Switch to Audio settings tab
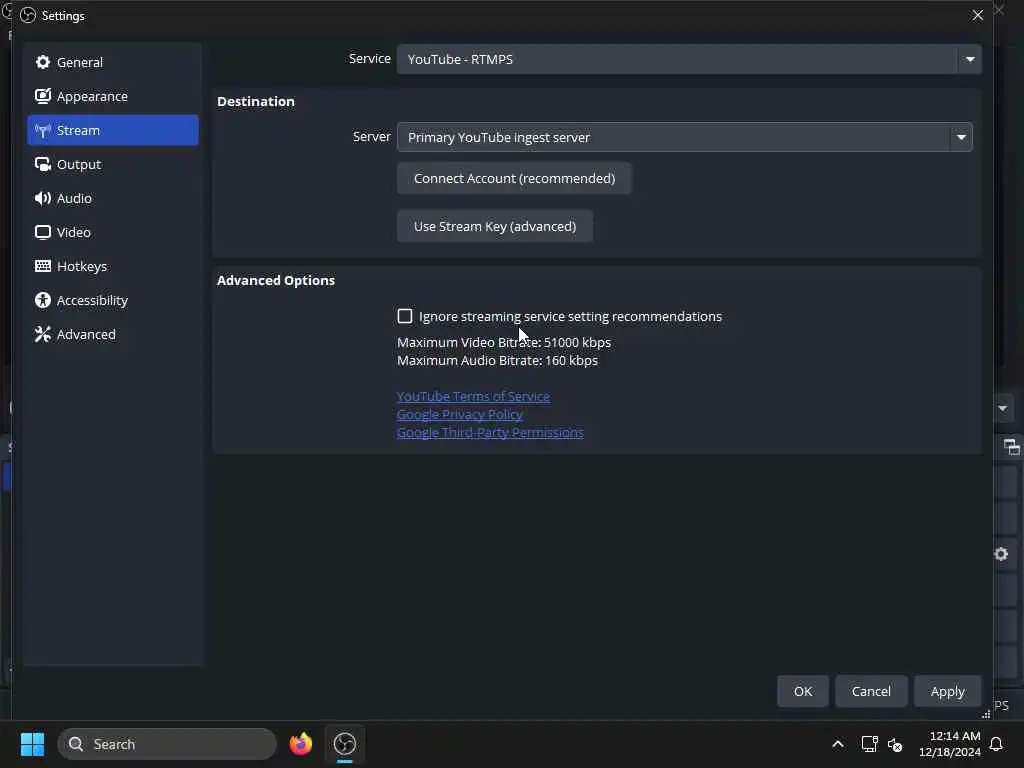Image resolution: width=1024 pixels, height=768 pixels. pos(112,198)
